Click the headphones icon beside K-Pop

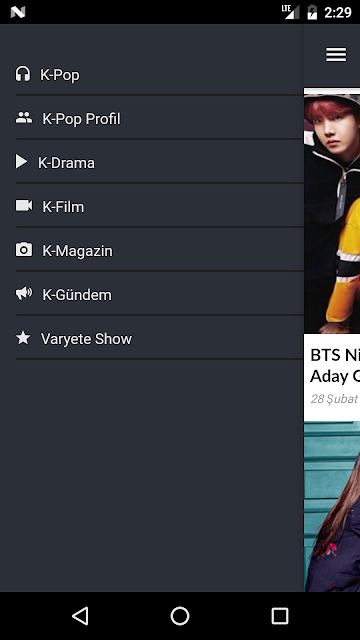click(23, 74)
